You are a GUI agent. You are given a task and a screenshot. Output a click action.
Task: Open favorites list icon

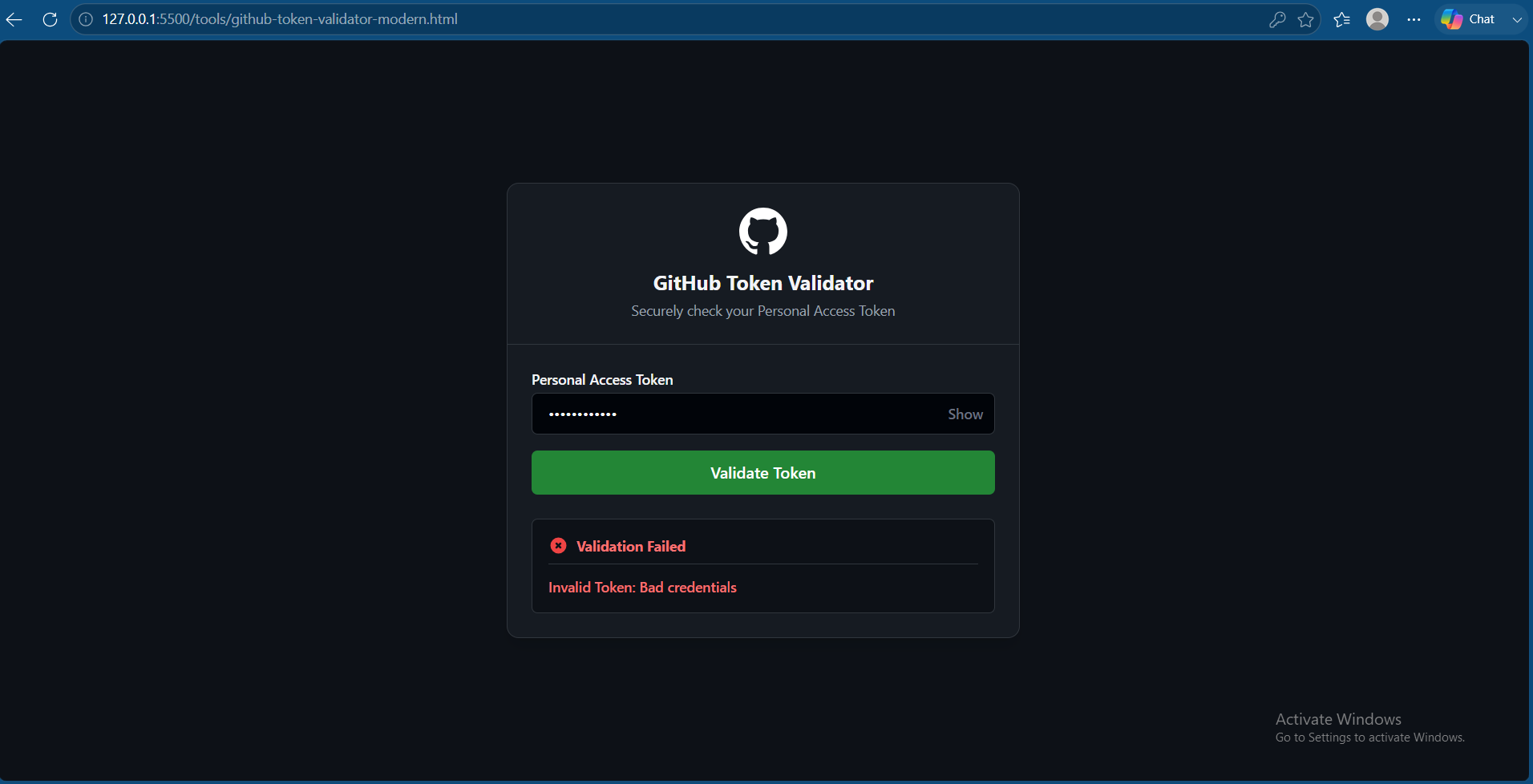pyautogui.click(x=1342, y=19)
